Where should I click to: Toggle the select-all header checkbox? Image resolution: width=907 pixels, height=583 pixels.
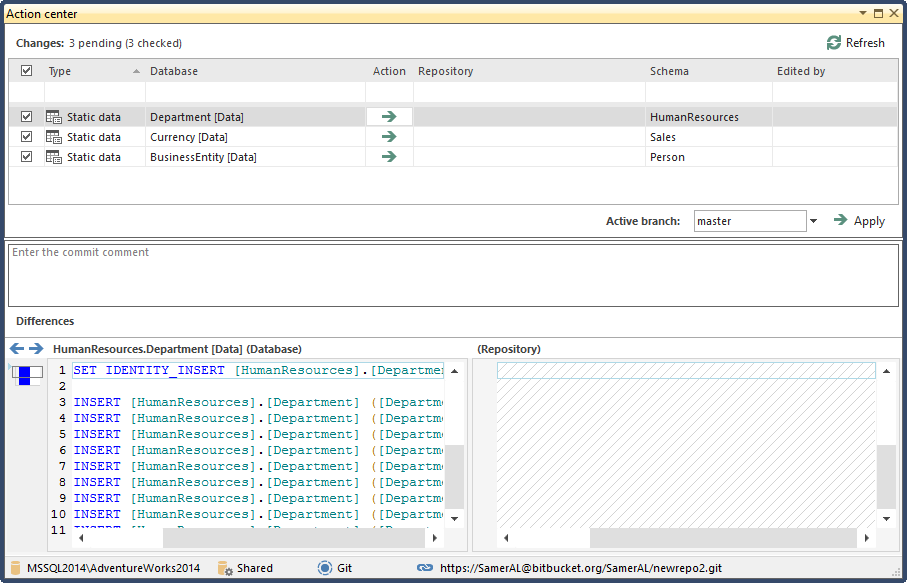[27, 71]
